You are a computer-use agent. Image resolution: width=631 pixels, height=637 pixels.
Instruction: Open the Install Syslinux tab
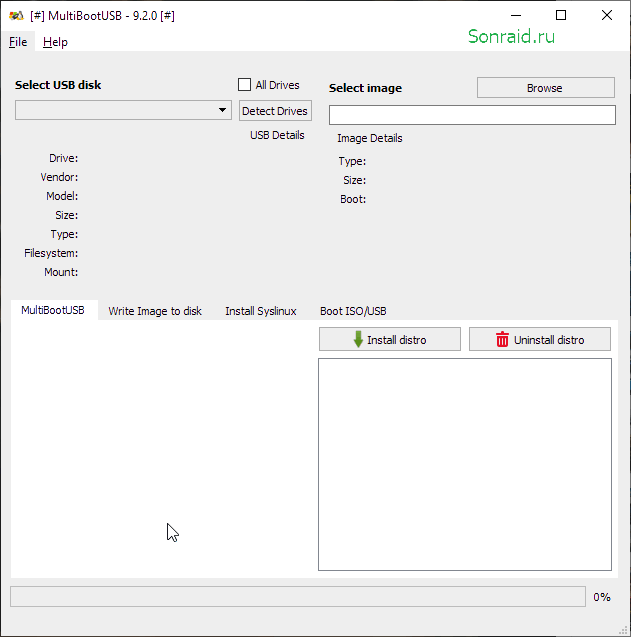[261, 311]
